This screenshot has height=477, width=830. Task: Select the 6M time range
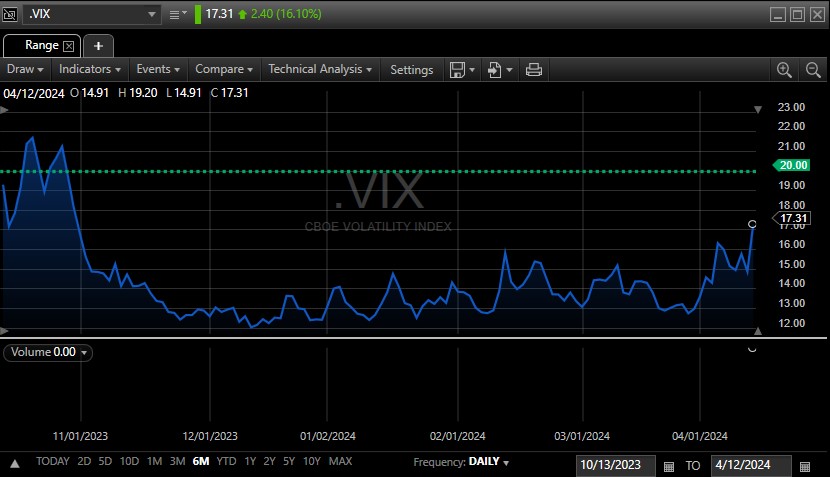point(201,462)
